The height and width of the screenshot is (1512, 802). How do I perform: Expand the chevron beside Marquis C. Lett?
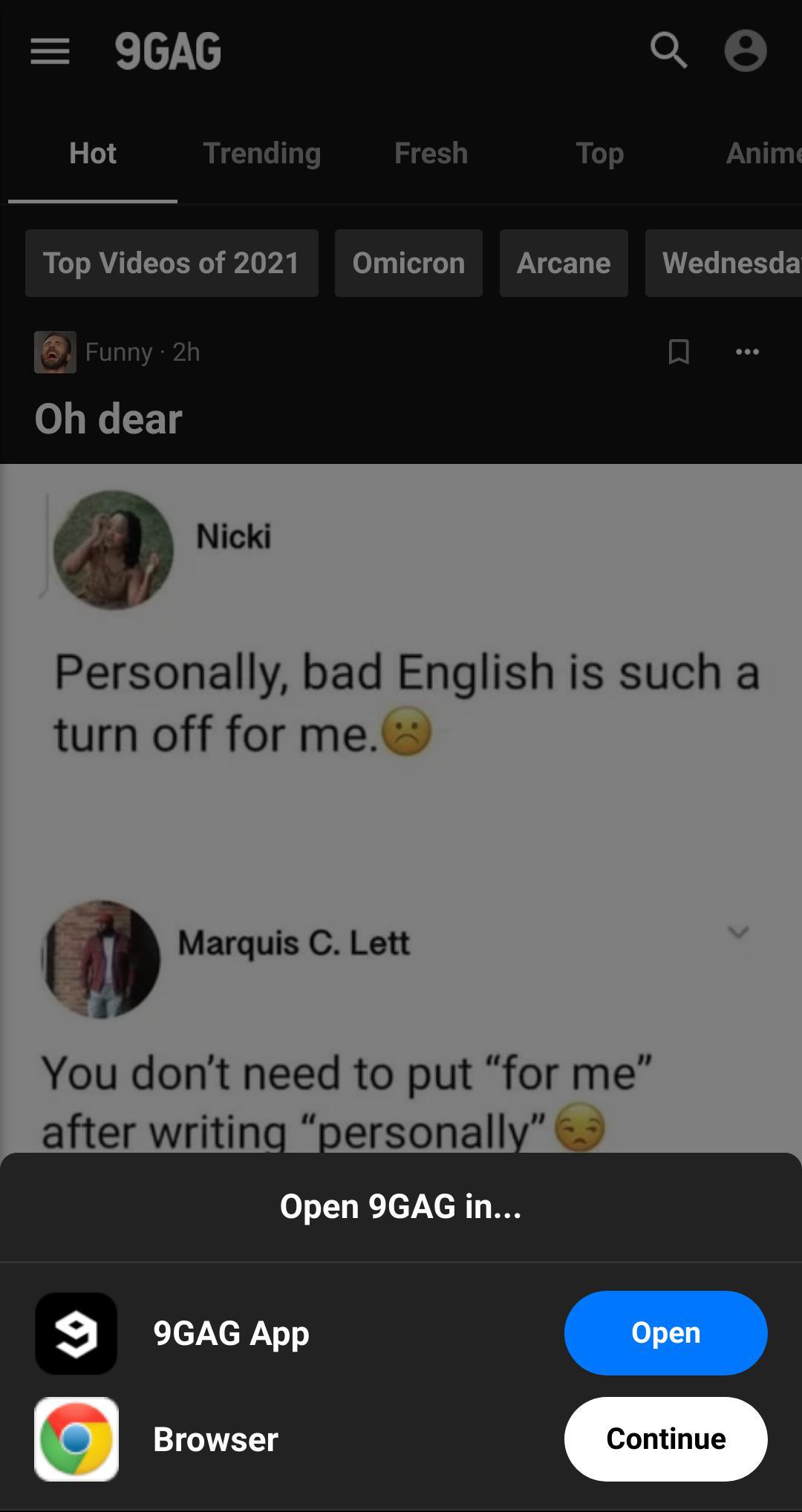(x=738, y=932)
